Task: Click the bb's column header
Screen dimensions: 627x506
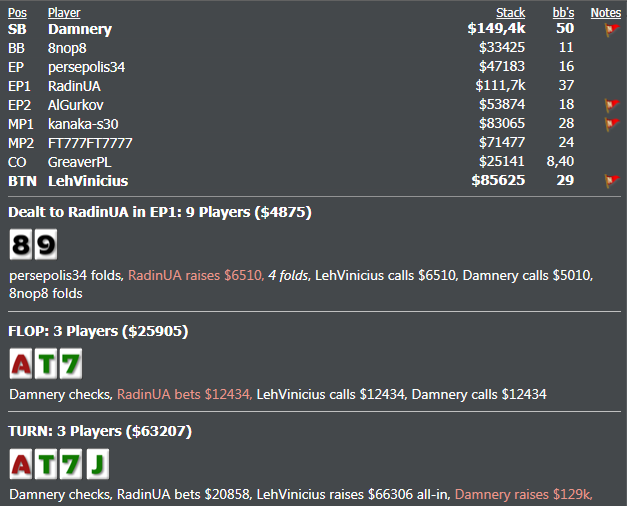Action: point(563,13)
